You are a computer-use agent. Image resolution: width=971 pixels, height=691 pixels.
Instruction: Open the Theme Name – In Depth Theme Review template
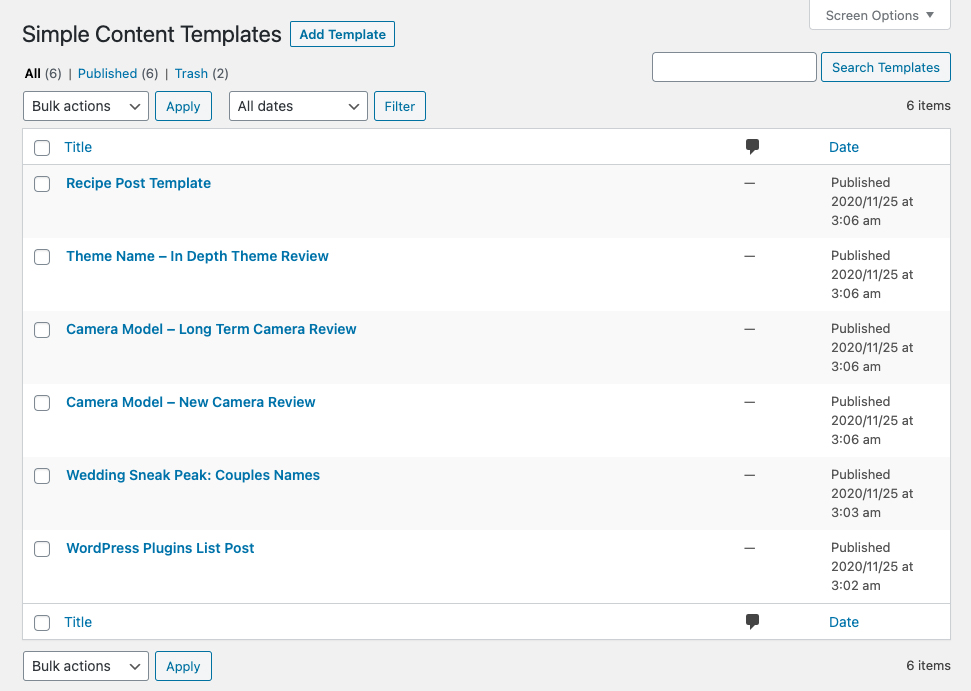pos(197,256)
